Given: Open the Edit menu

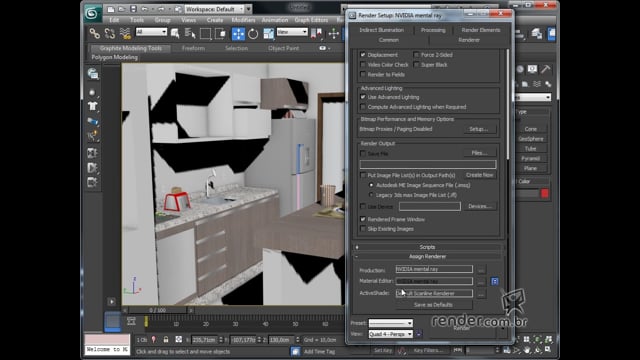Looking at the screenshot, I should coord(114,20).
